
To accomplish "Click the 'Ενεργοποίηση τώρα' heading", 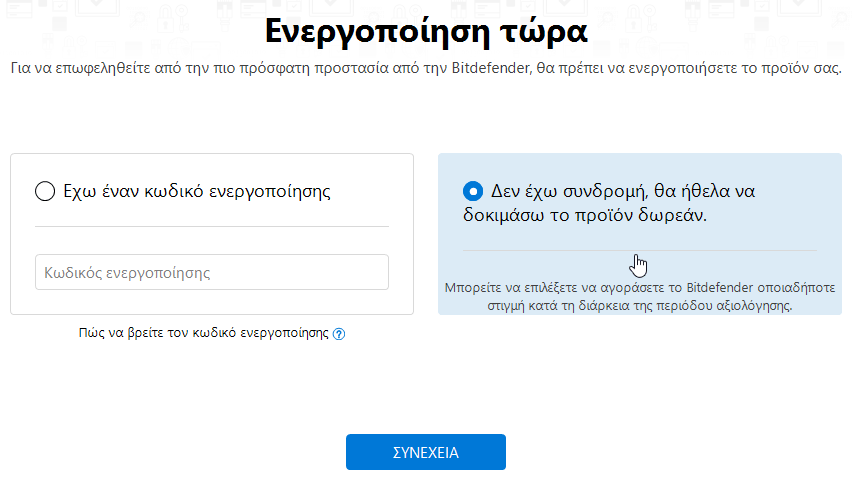I will 426,32.
